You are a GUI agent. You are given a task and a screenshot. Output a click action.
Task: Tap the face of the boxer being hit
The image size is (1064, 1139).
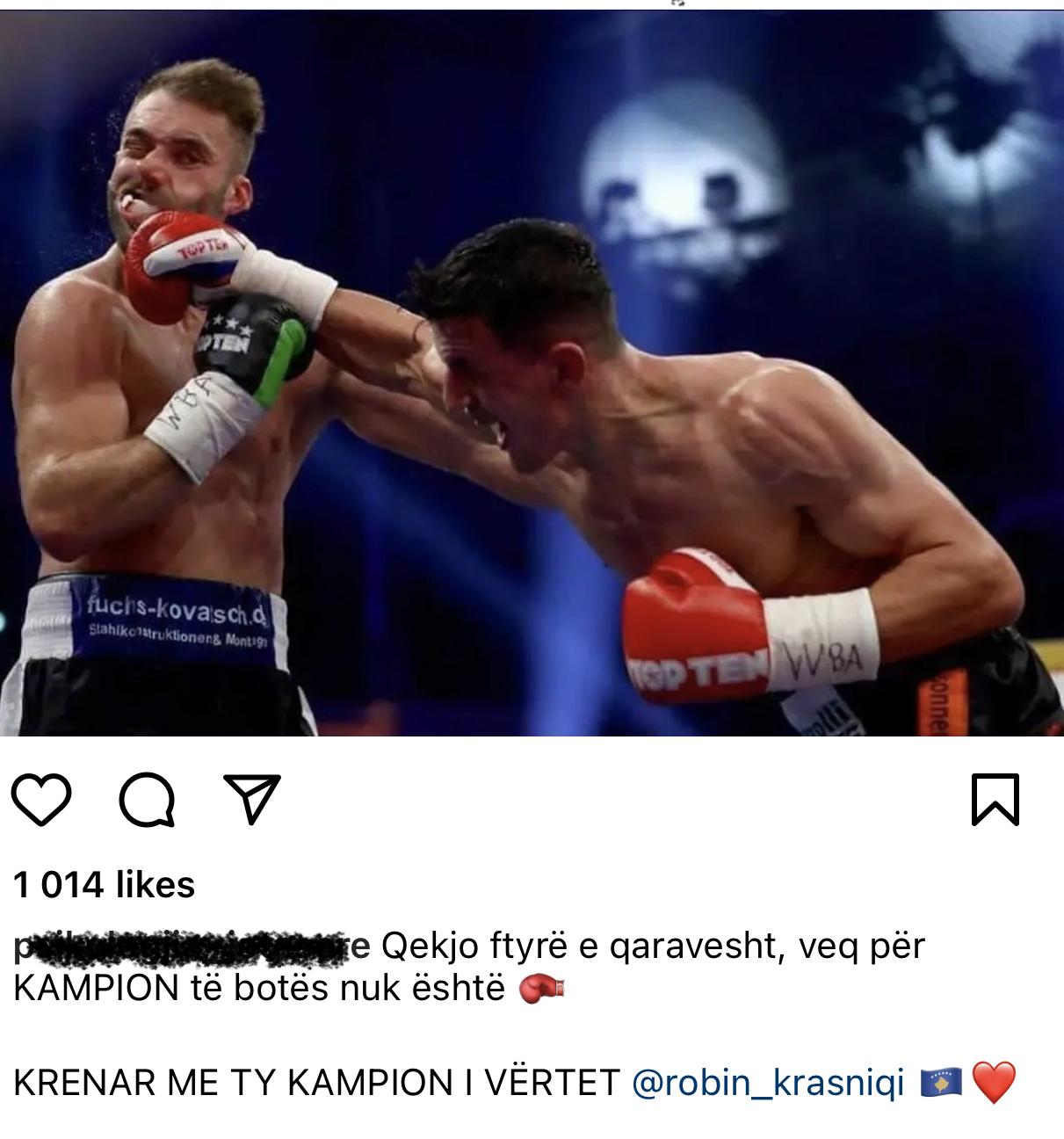pyautogui.click(x=176, y=167)
